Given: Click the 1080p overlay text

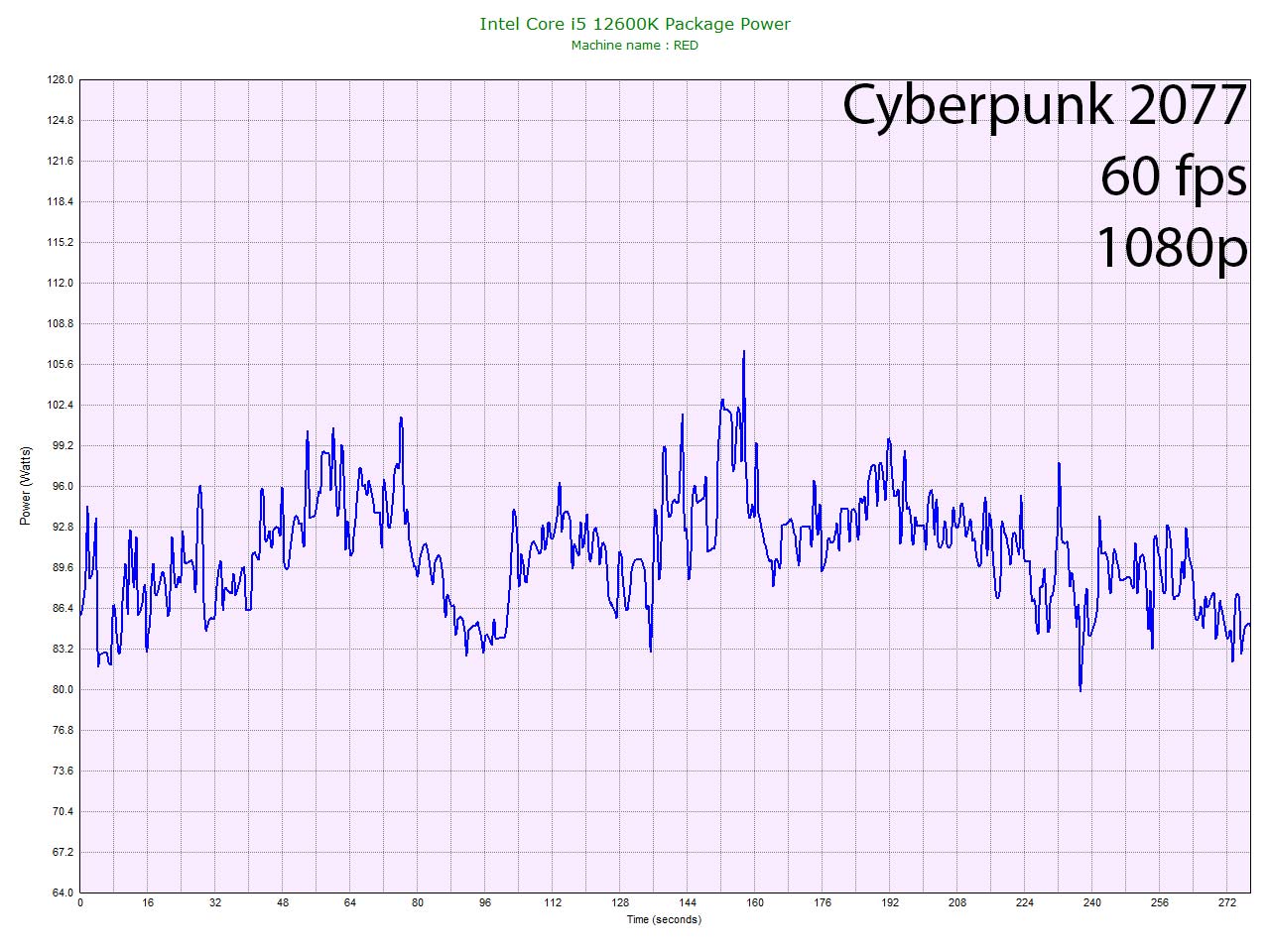Looking at the screenshot, I should click(1171, 246).
